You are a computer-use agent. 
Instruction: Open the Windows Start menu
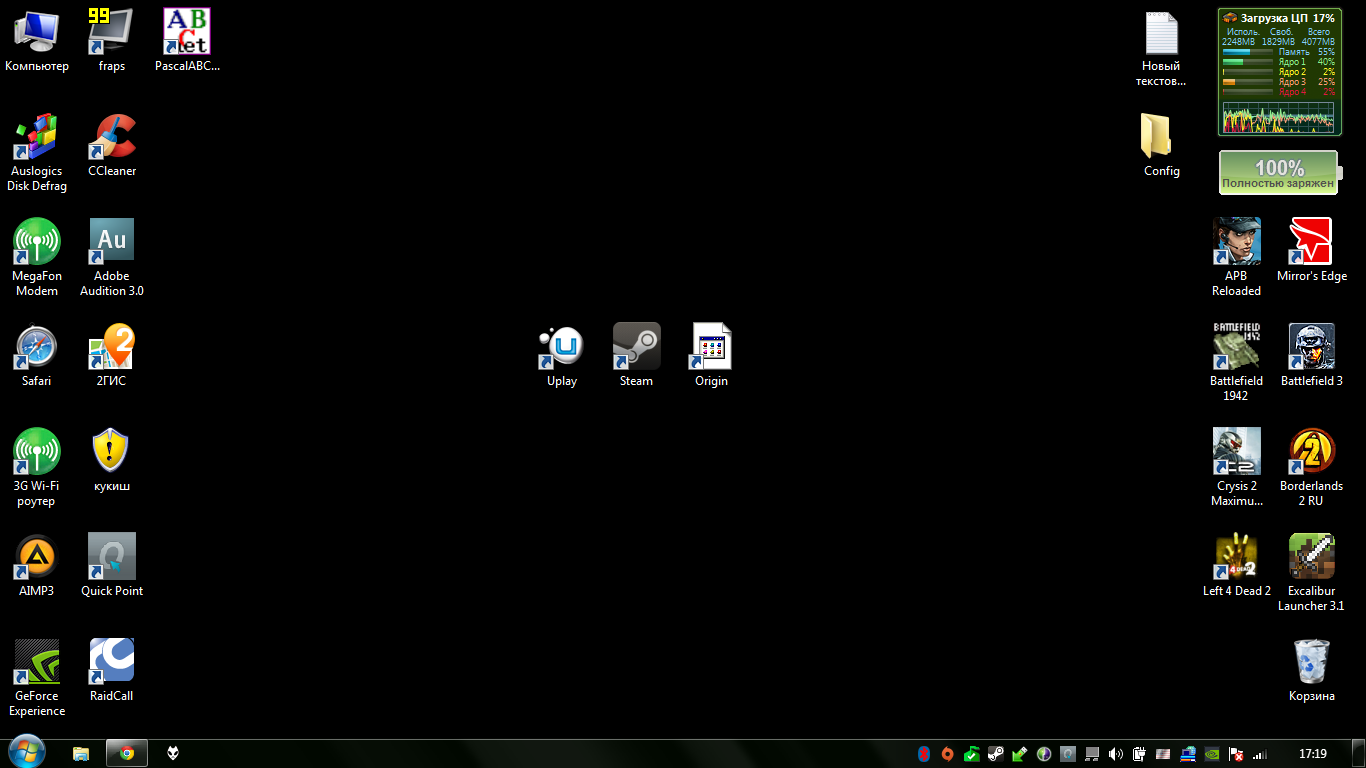26,753
